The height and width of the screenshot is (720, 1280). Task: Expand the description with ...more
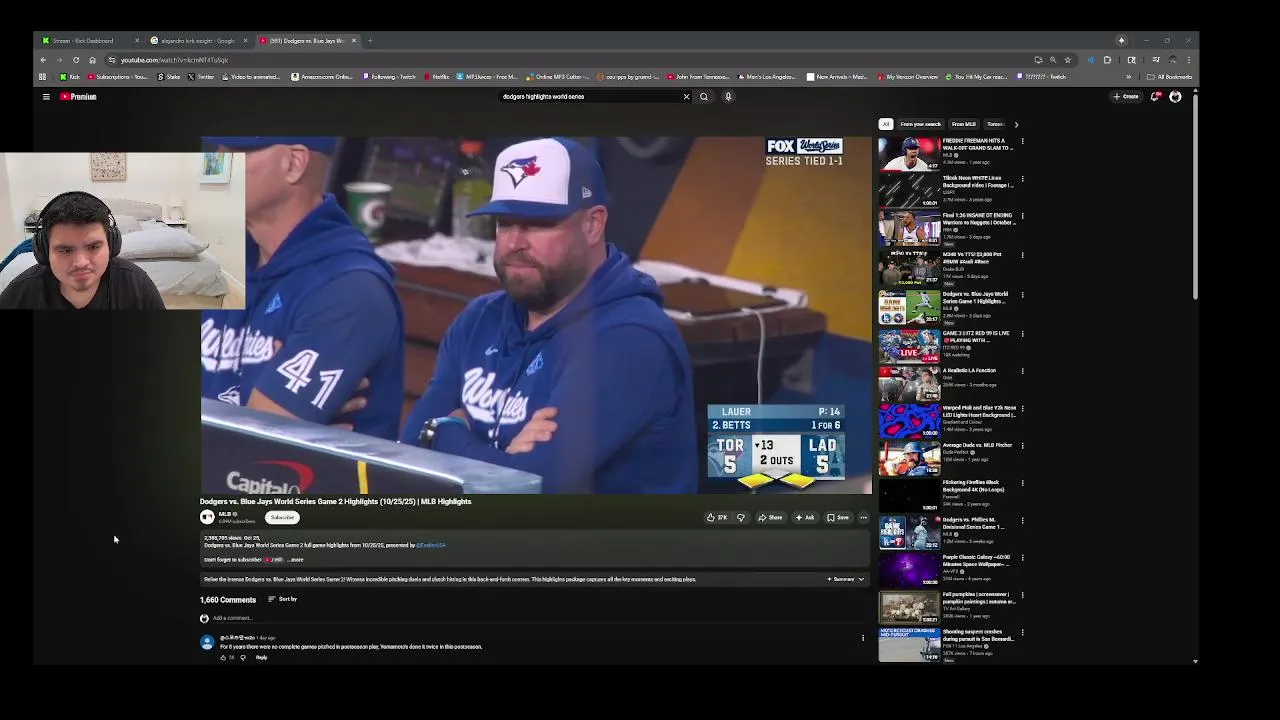pos(295,560)
